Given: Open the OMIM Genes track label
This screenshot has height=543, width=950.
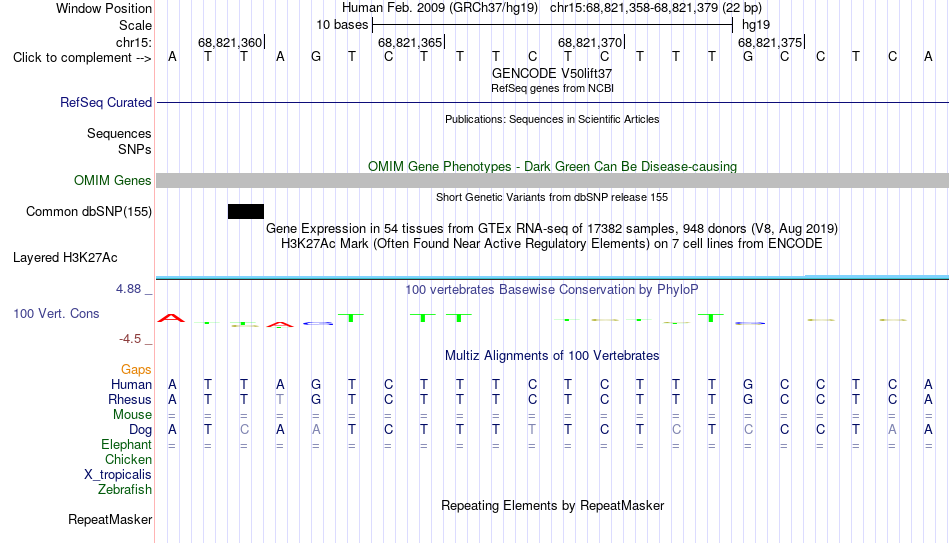Looking at the screenshot, I should pyautogui.click(x=113, y=181).
